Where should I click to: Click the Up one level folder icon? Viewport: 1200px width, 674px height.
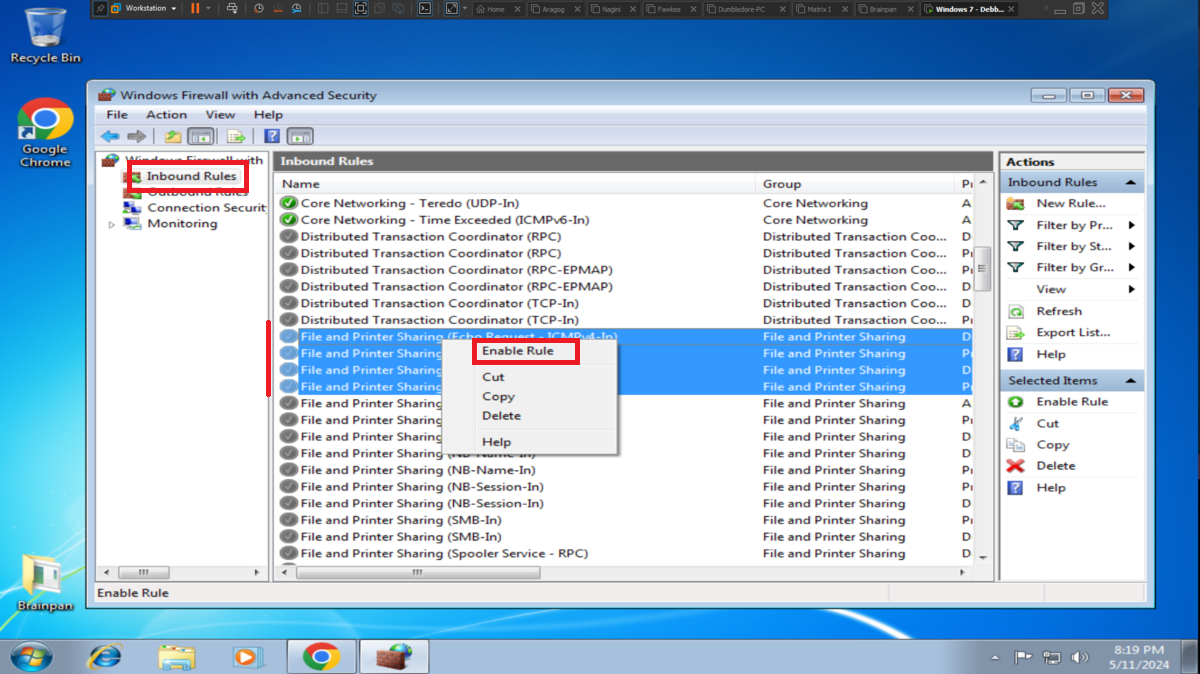(173, 136)
